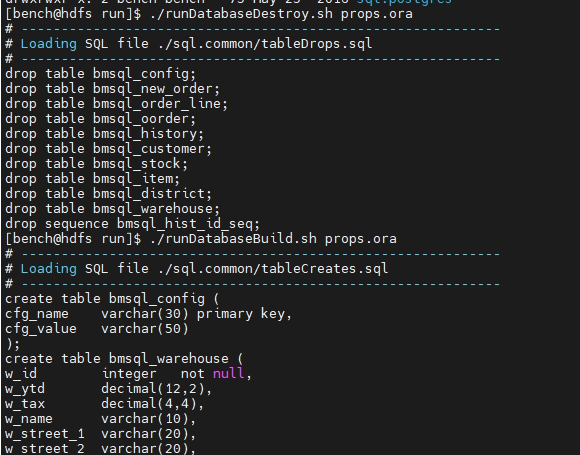Screen dimensions: 580x455
Task: Click the drop table bmsql_customer line
Action: point(108,149)
